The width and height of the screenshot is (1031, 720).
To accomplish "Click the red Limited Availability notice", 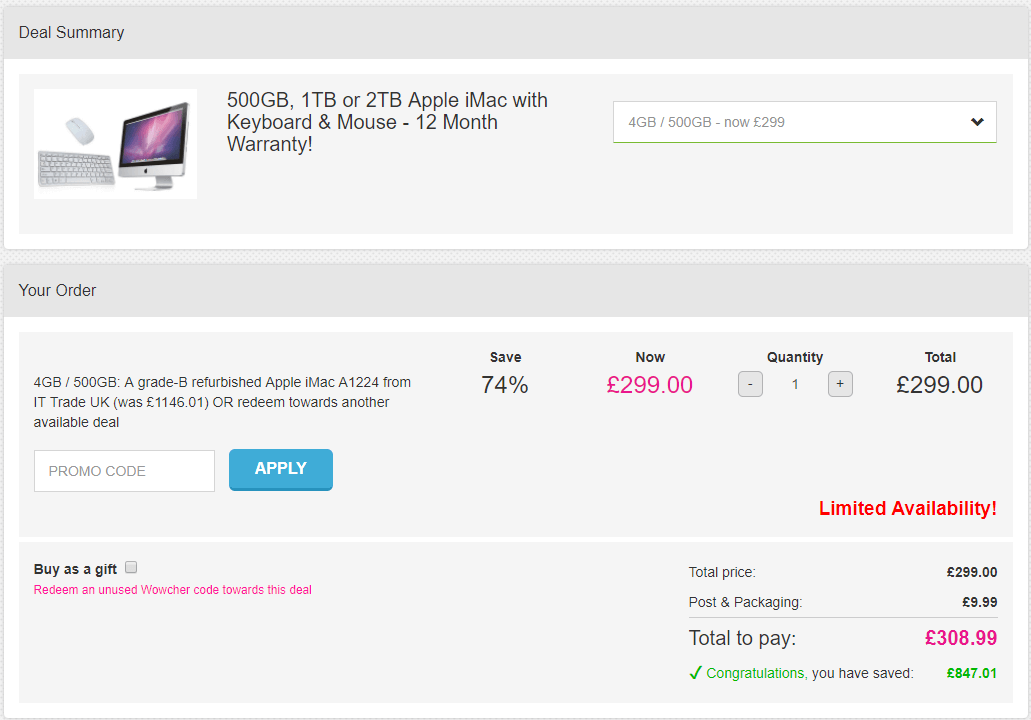I will [x=907, y=508].
